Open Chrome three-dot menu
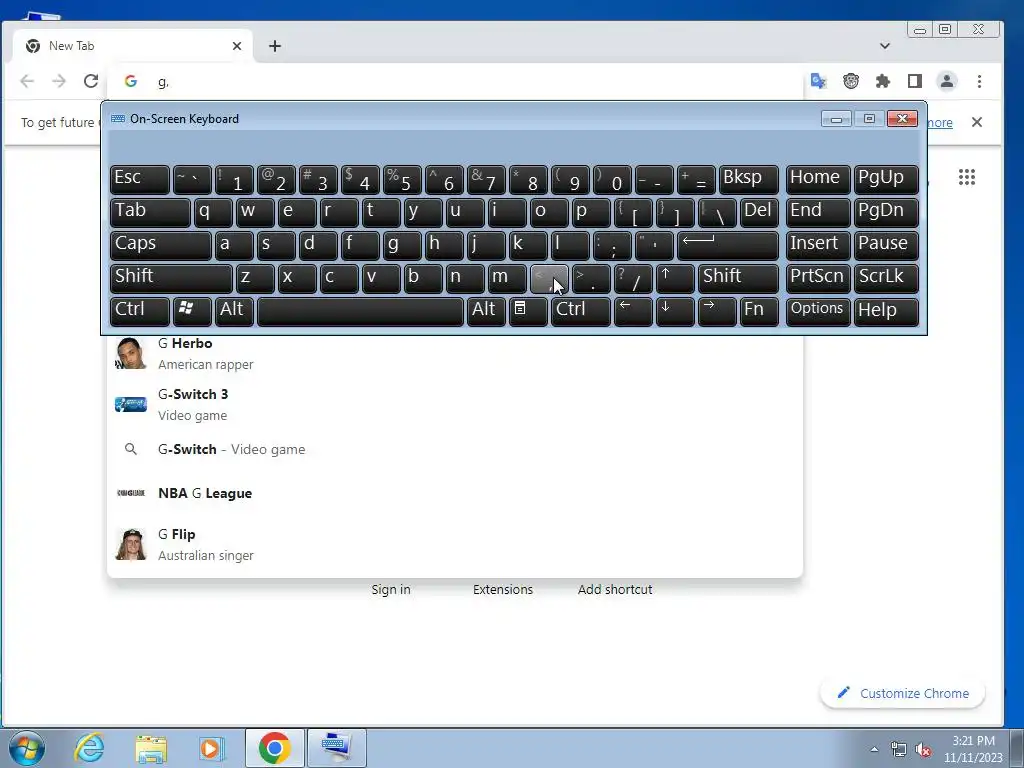 [x=979, y=81]
